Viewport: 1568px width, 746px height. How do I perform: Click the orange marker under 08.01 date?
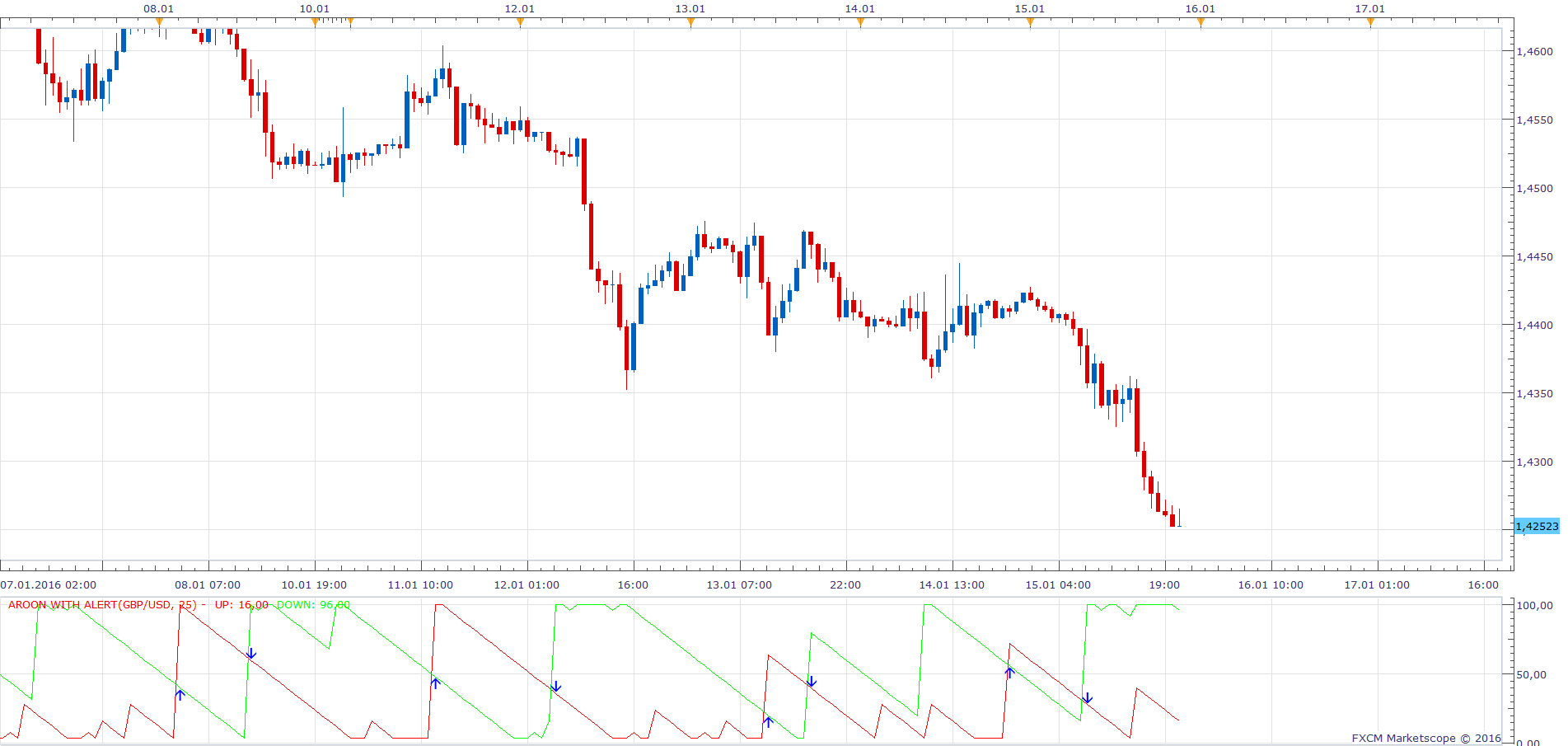click(159, 22)
